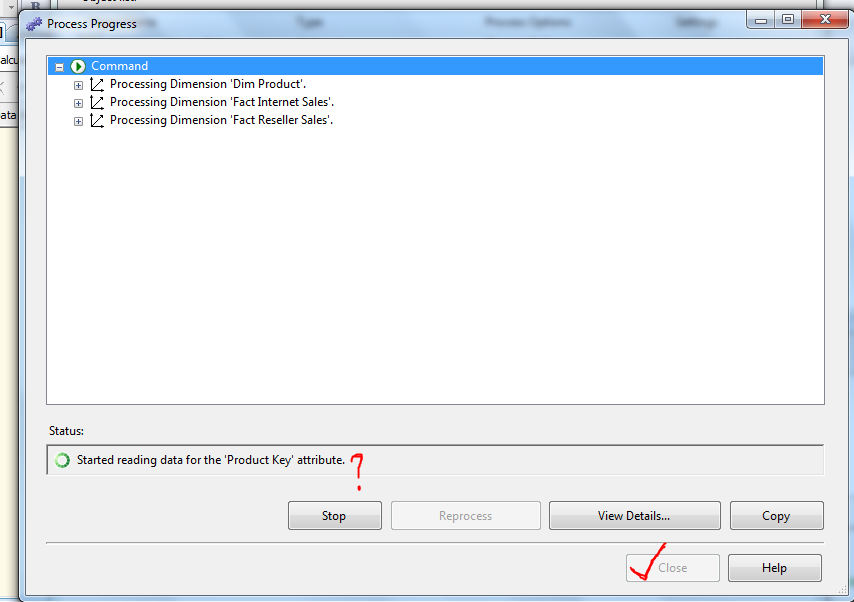The image size is (854, 602).
Task: Collapse the Command root node
Action: [x=59, y=67]
